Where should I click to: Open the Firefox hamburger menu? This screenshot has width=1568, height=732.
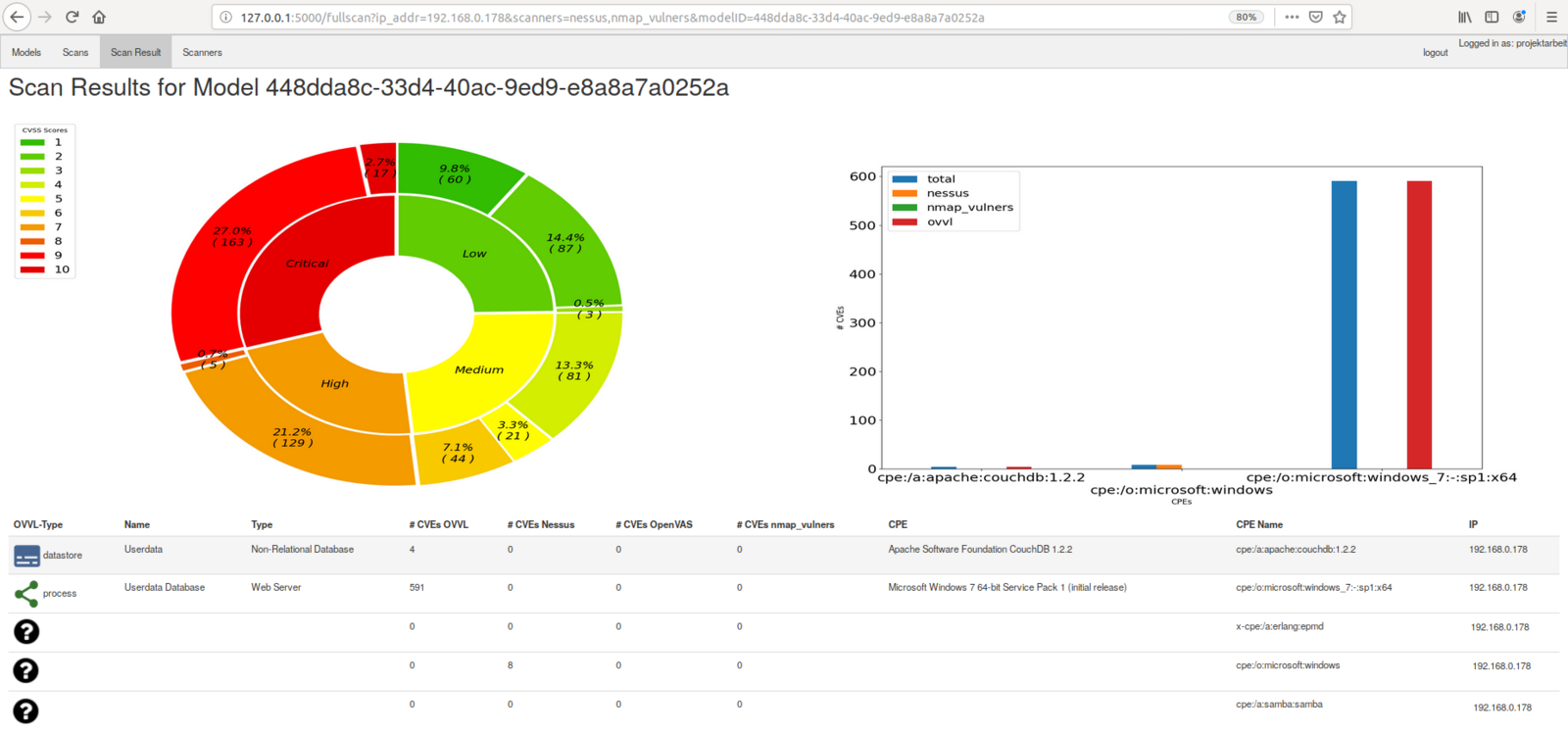tap(1551, 17)
